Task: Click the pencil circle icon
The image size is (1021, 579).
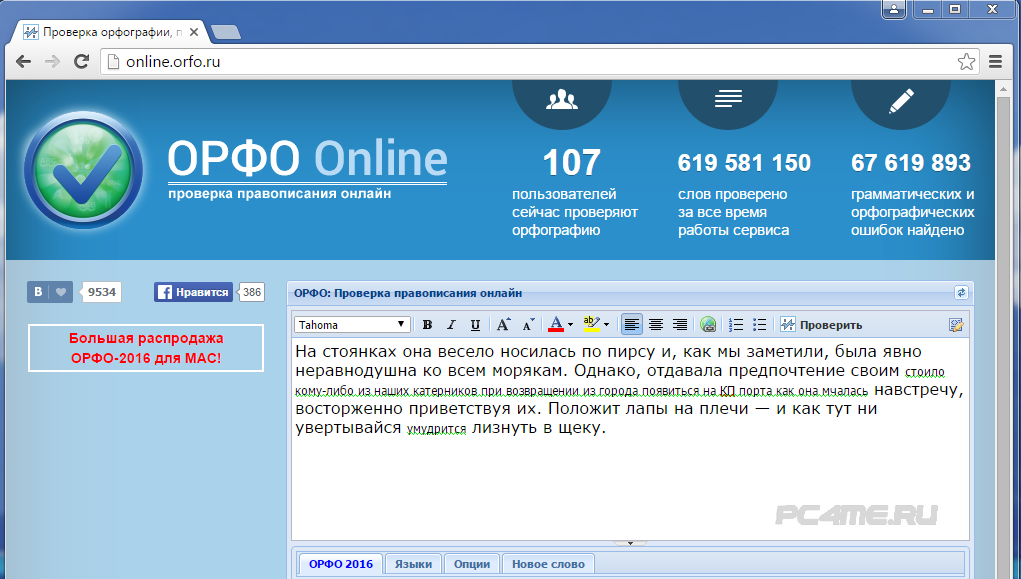Action: point(901,101)
